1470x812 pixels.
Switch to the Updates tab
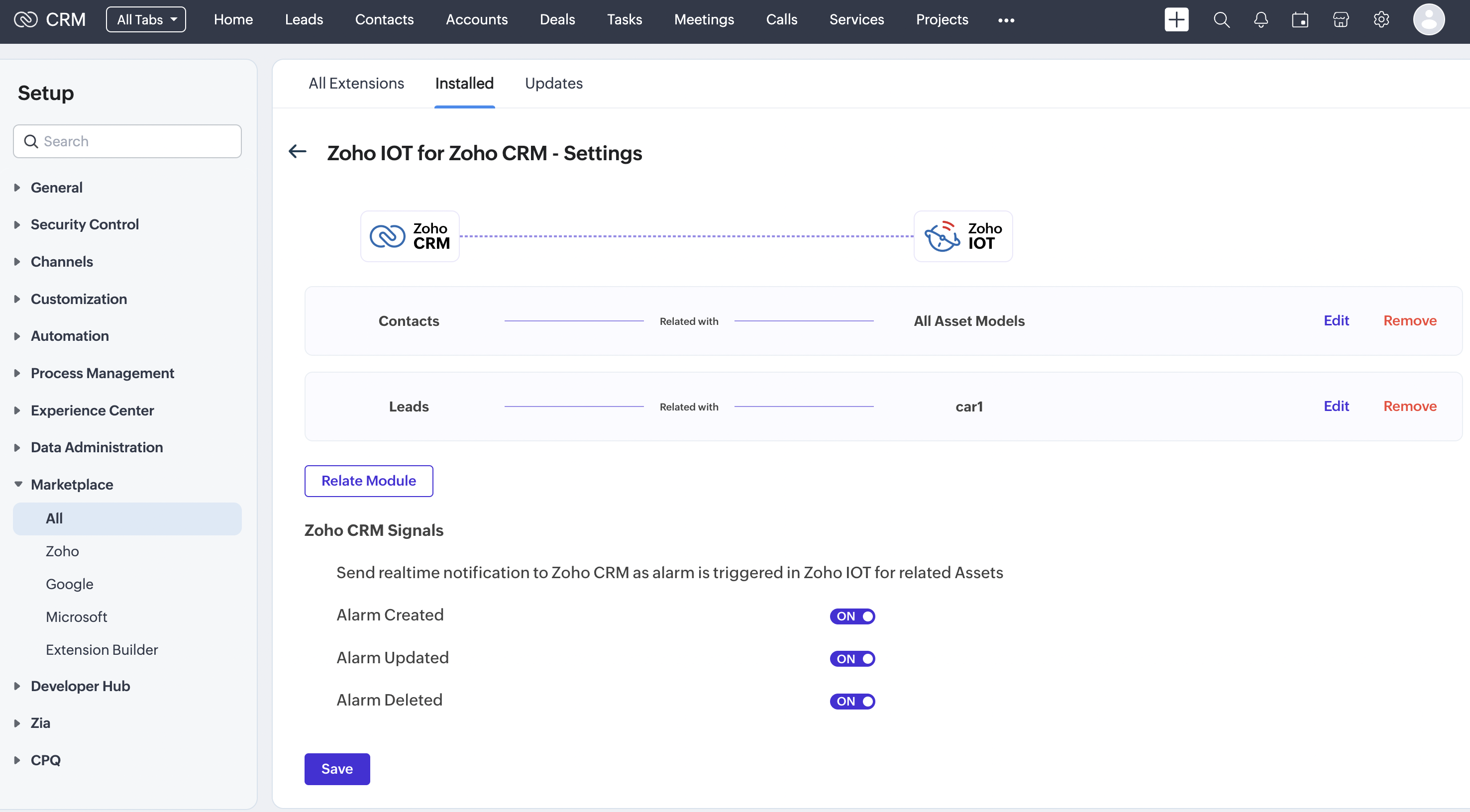click(x=553, y=83)
